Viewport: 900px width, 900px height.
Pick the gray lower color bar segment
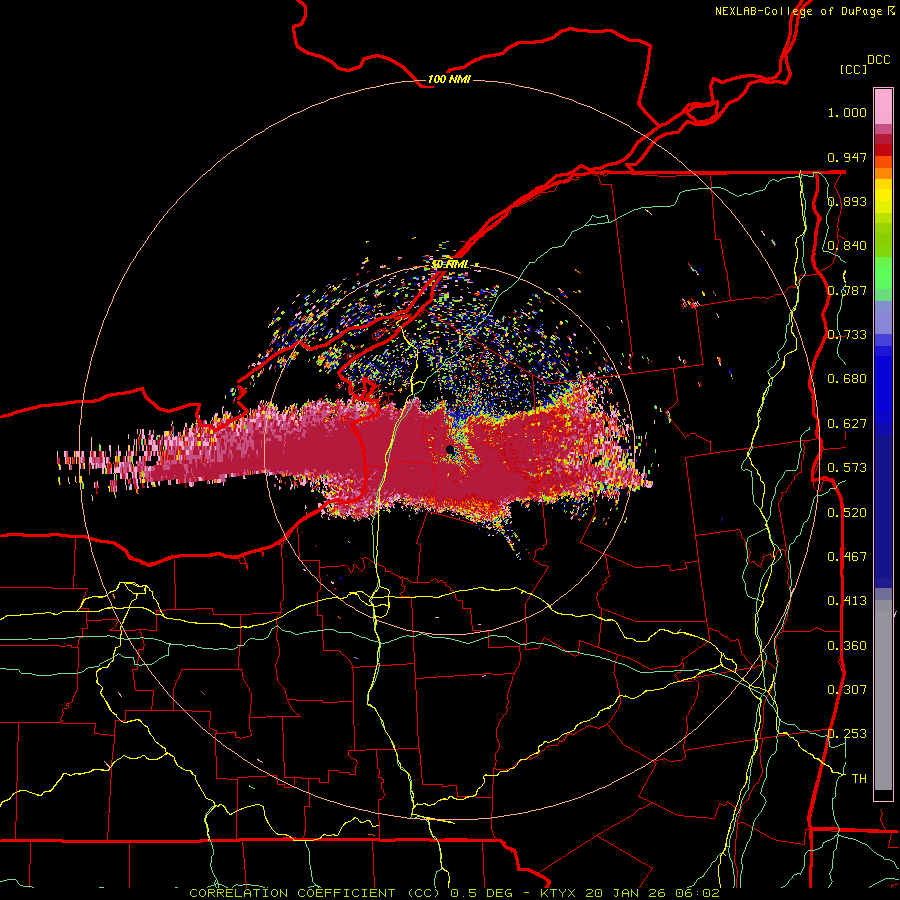click(x=883, y=695)
